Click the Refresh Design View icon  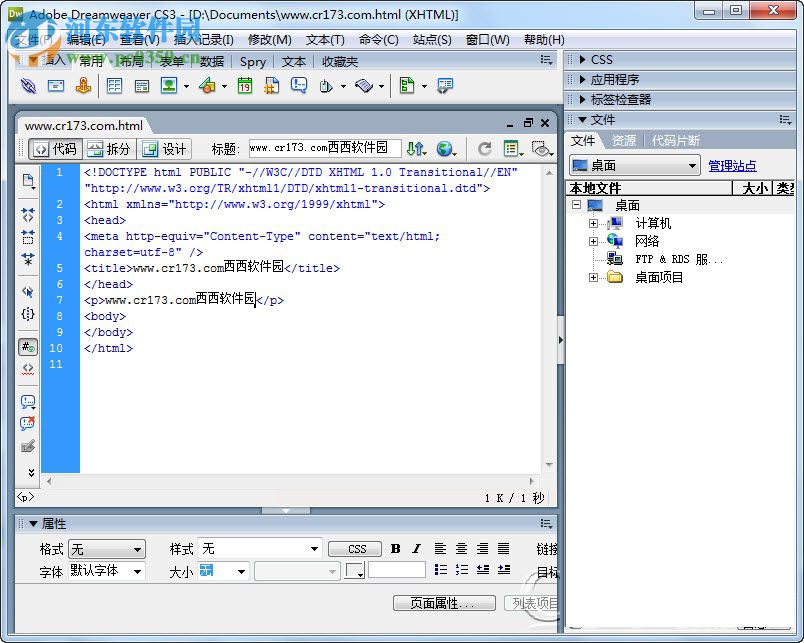(485, 148)
